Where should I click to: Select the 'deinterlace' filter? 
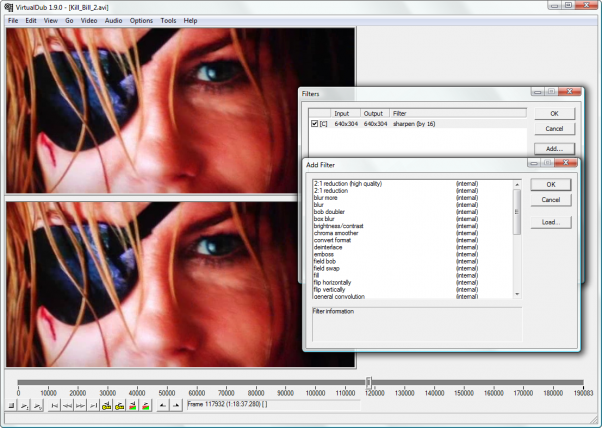[413, 247]
